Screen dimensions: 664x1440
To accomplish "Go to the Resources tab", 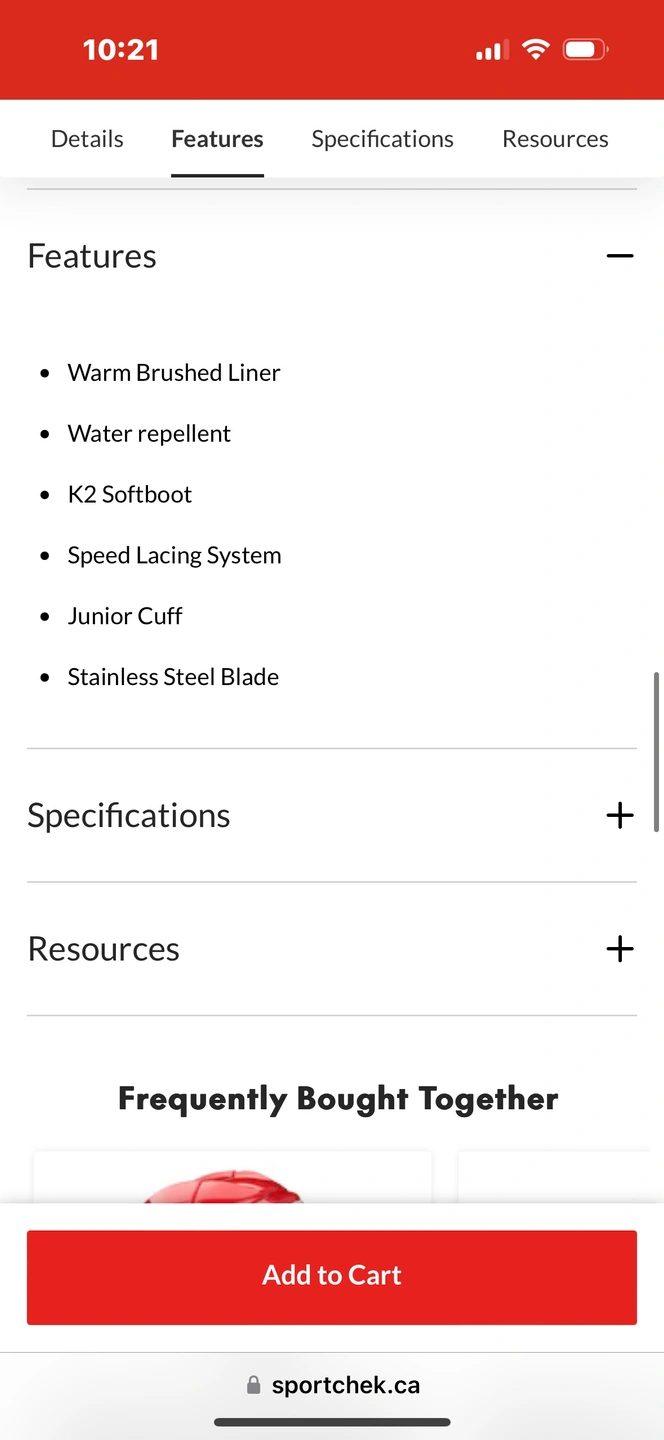I will (555, 139).
